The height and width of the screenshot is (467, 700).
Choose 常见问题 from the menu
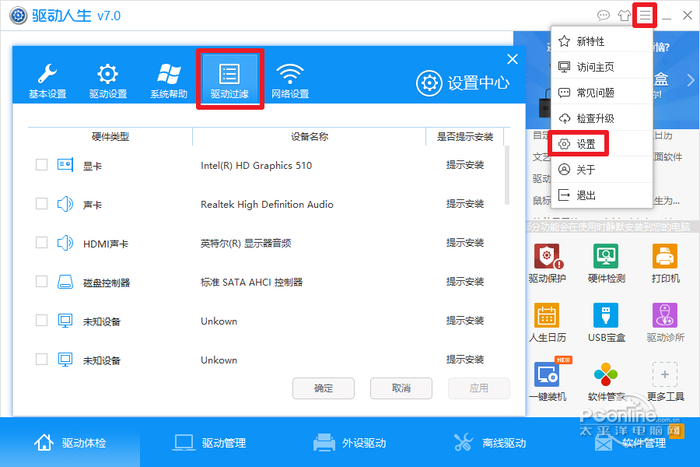(x=602, y=92)
